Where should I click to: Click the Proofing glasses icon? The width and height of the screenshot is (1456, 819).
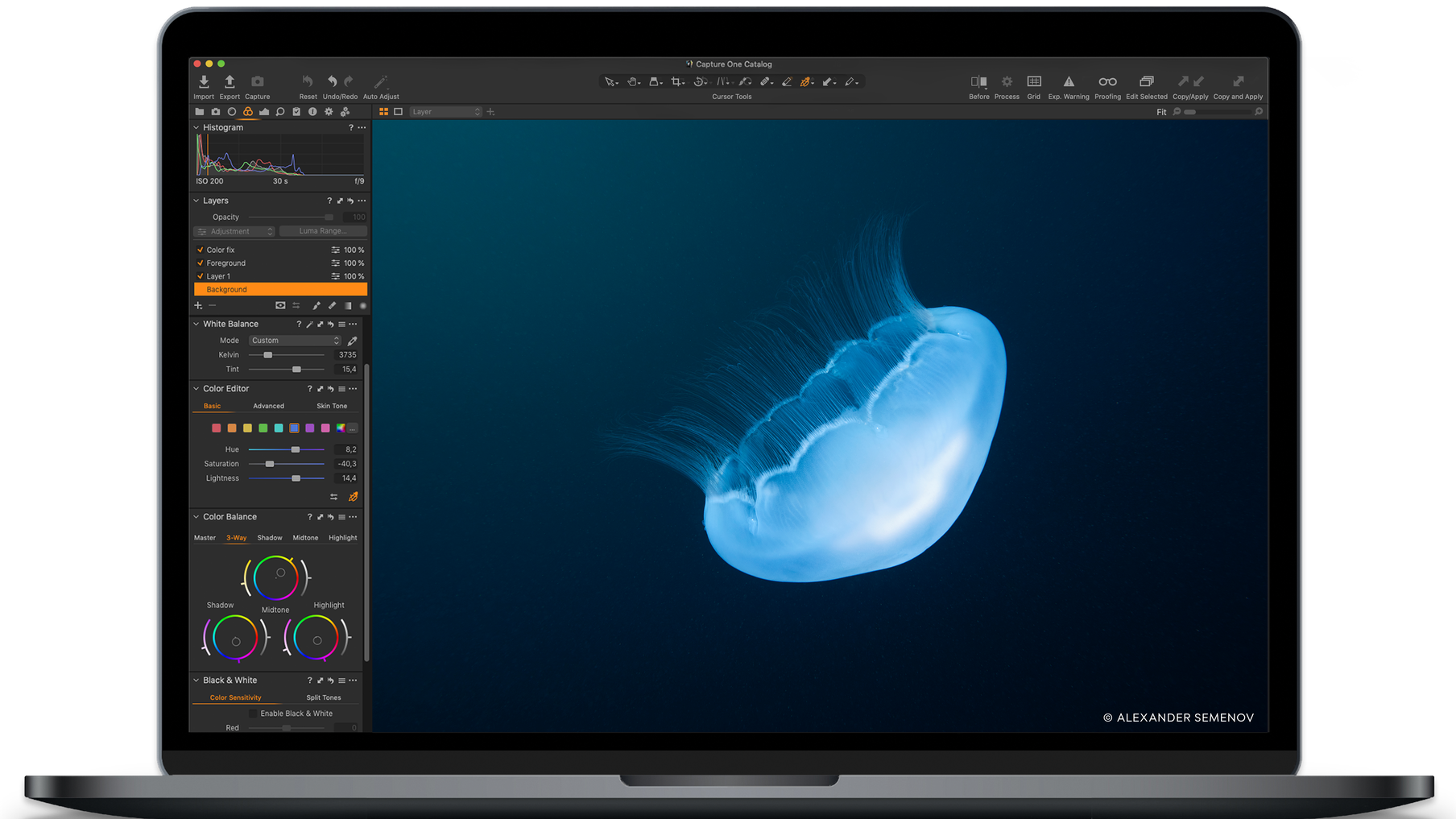click(x=1107, y=81)
